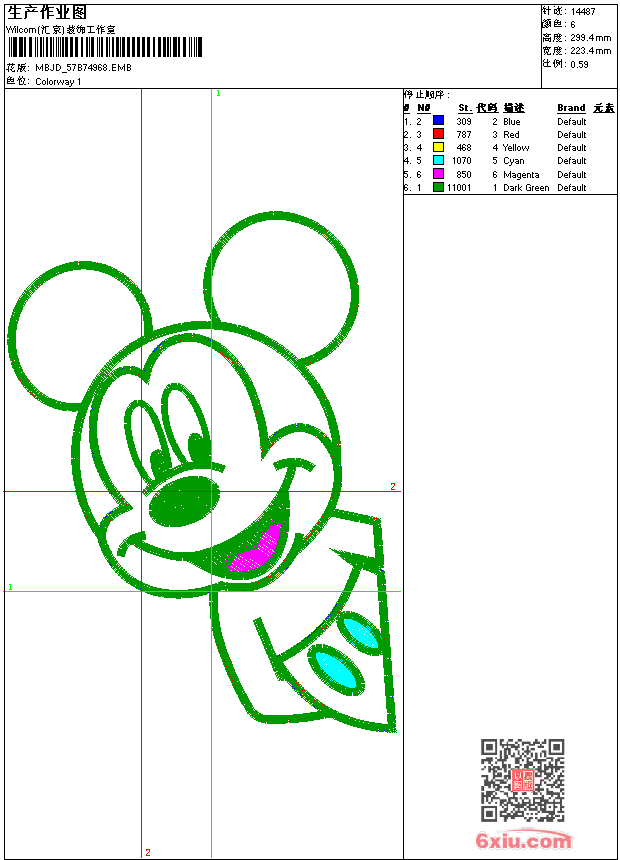620x860 pixels.
Task: Click the Cyan color swatch
Action: 438,160
